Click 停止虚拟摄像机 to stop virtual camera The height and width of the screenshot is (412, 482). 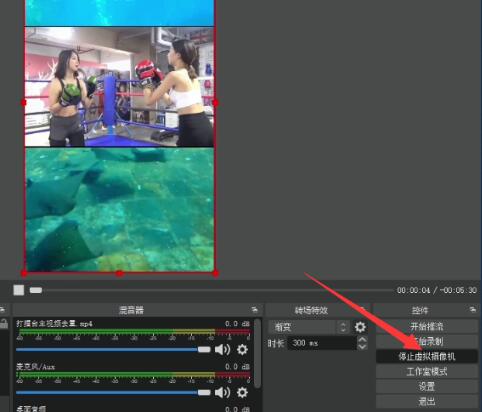point(427,356)
